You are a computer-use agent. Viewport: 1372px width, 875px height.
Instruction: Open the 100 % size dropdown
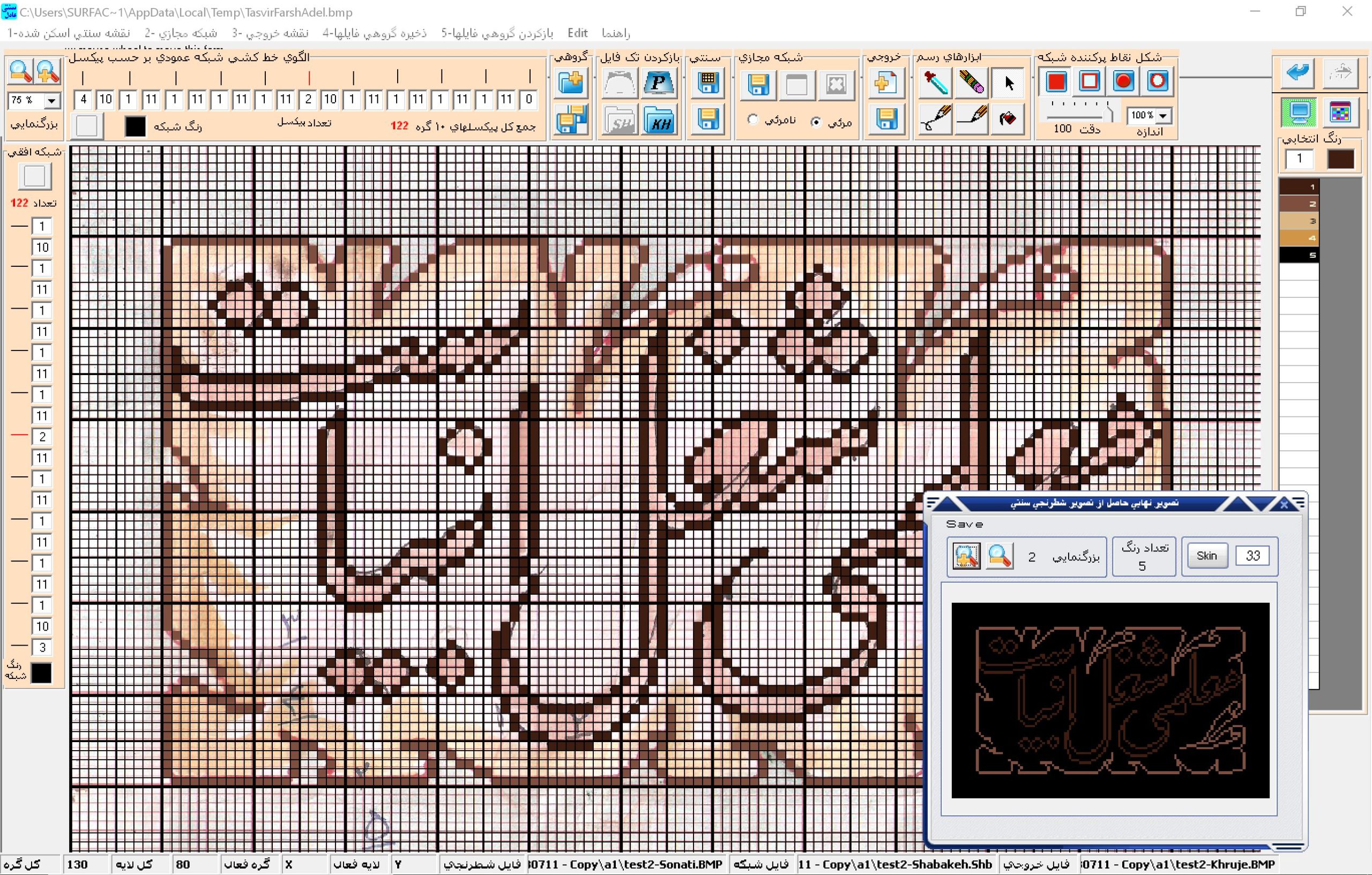(x=1163, y=116)
